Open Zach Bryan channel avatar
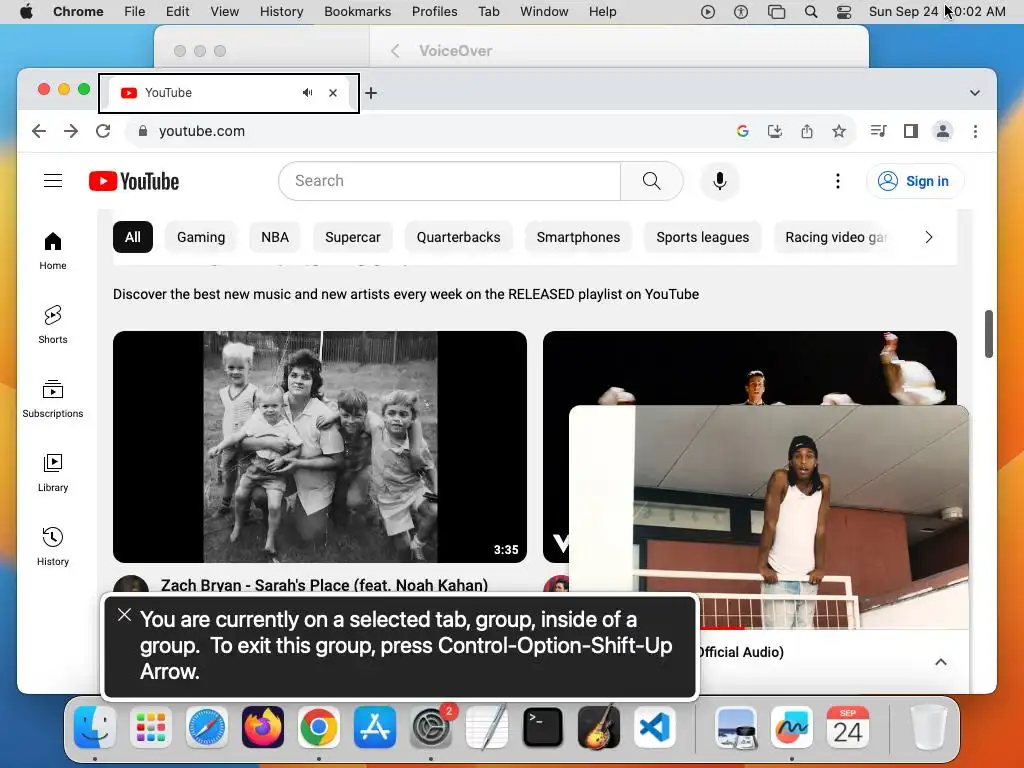The width and height of the screenshot is (1024, 768). coord(131,583)
